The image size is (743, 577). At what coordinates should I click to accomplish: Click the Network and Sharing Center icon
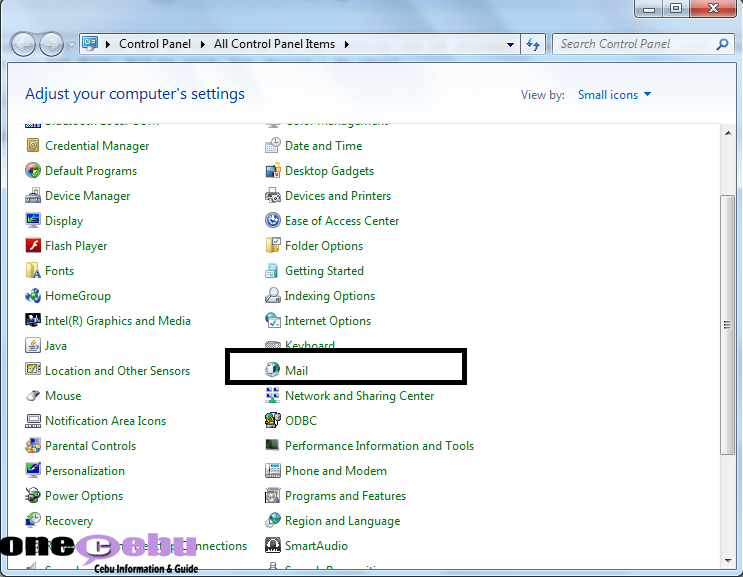[x=272, y=396]
